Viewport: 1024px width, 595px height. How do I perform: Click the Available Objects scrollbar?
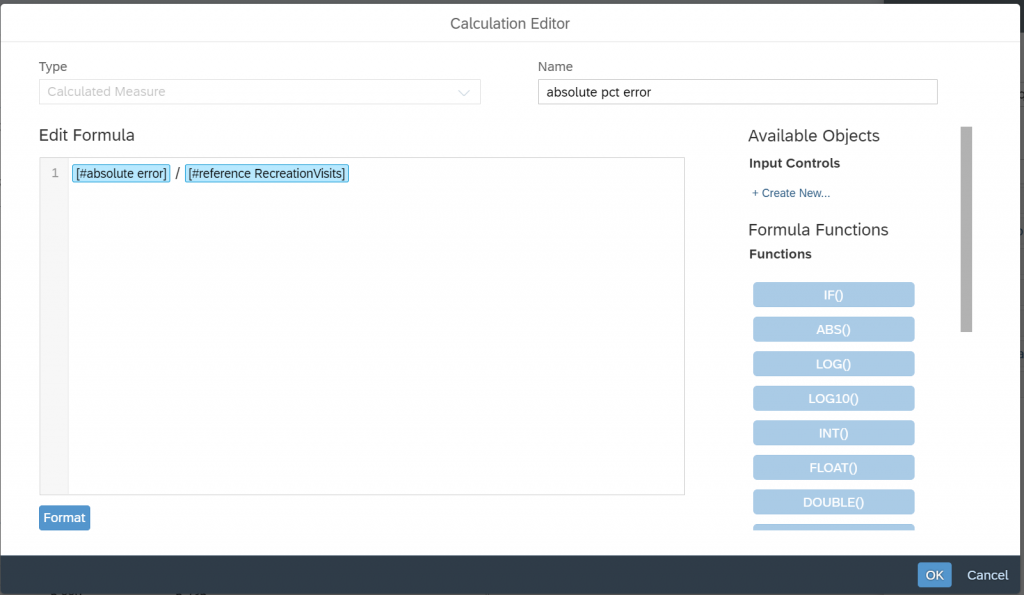(966, 229)
